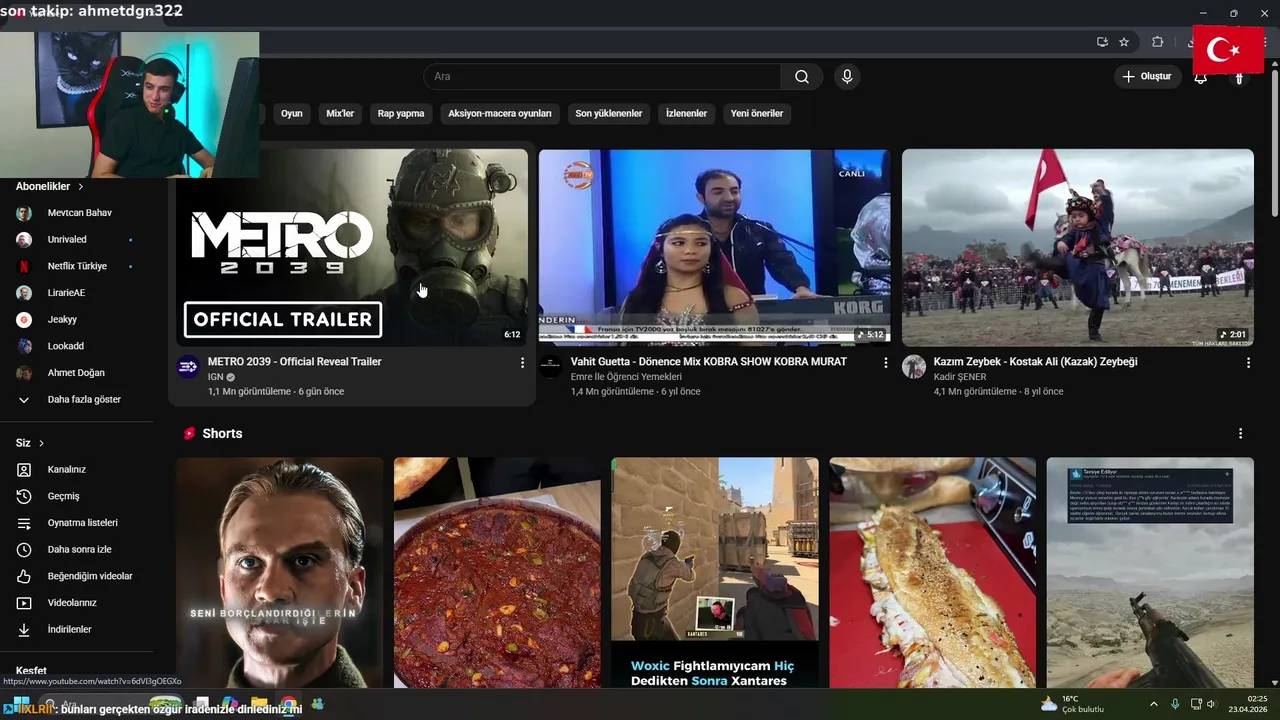Expand the Siz section chevron
Viewport: 1280px width, 720px height.
(41, 443)
